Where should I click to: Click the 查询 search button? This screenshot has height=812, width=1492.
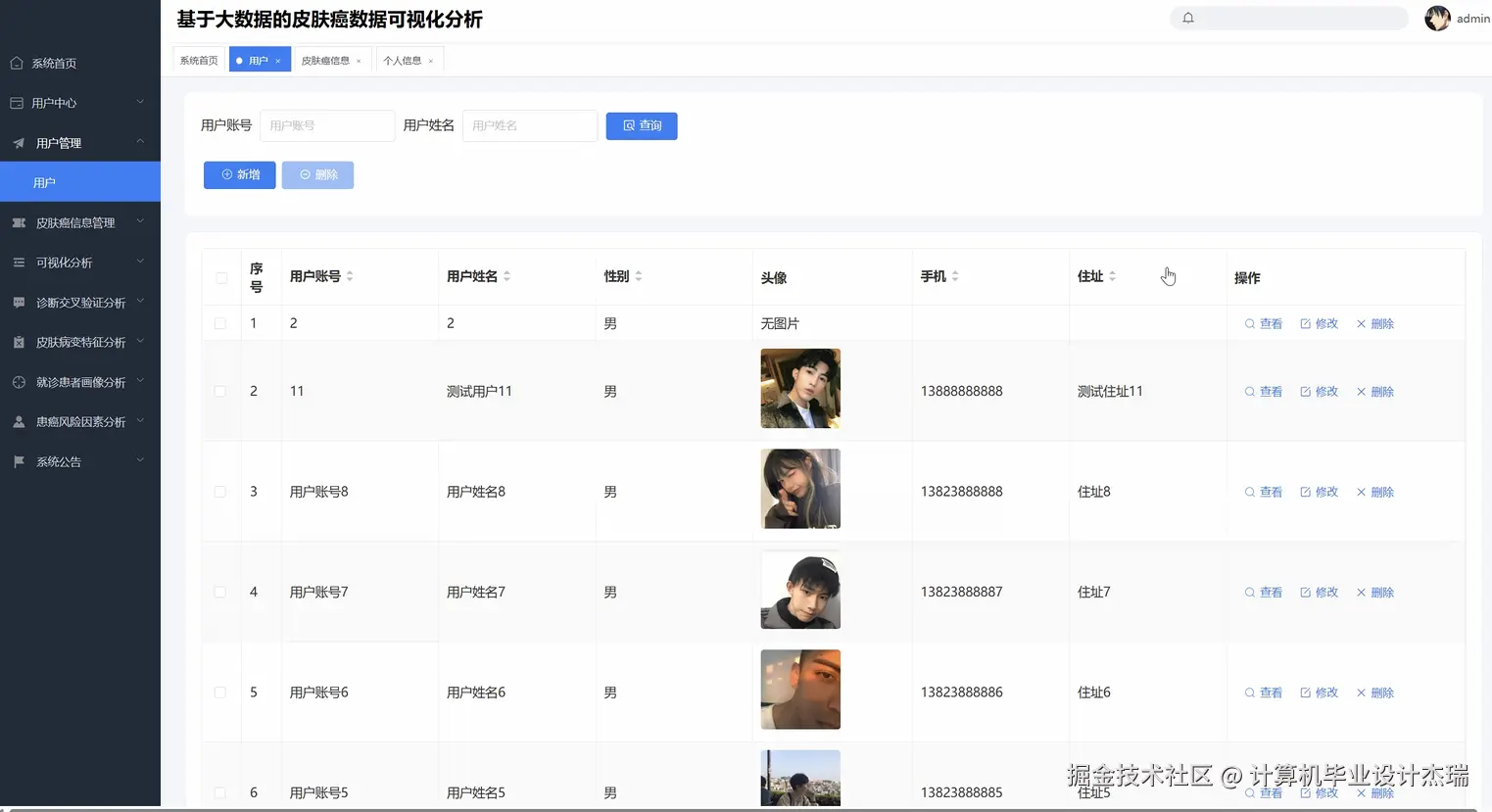pos(641,125)
